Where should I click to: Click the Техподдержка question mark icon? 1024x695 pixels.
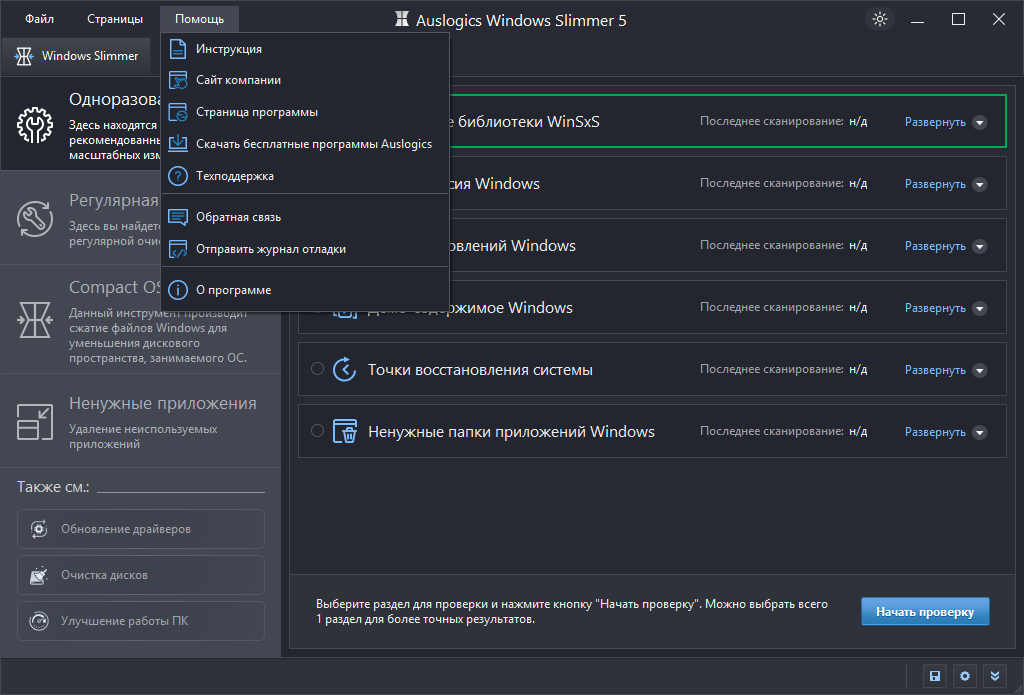178,176
